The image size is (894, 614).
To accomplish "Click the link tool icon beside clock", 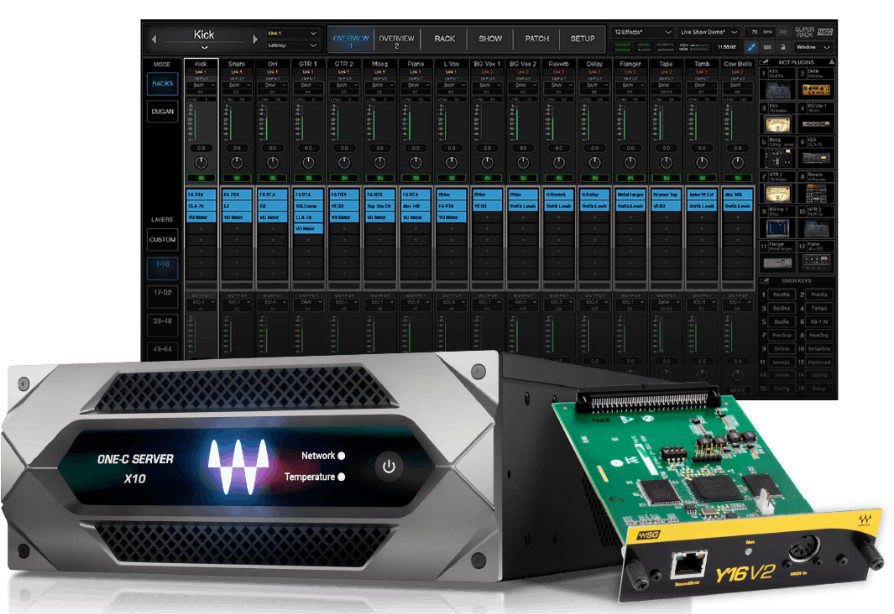I will [751, 47].
